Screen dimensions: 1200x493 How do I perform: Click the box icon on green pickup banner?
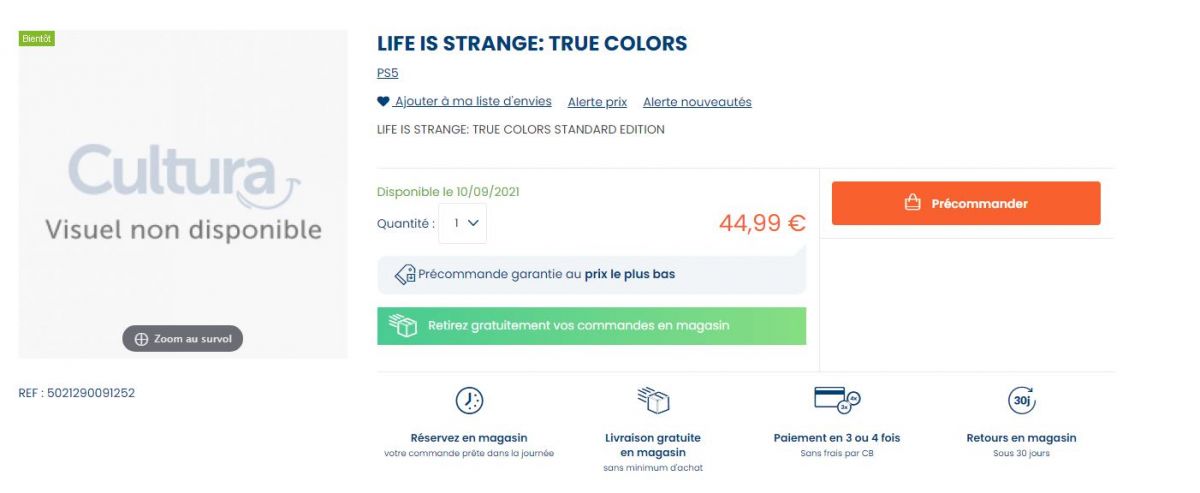402,326
